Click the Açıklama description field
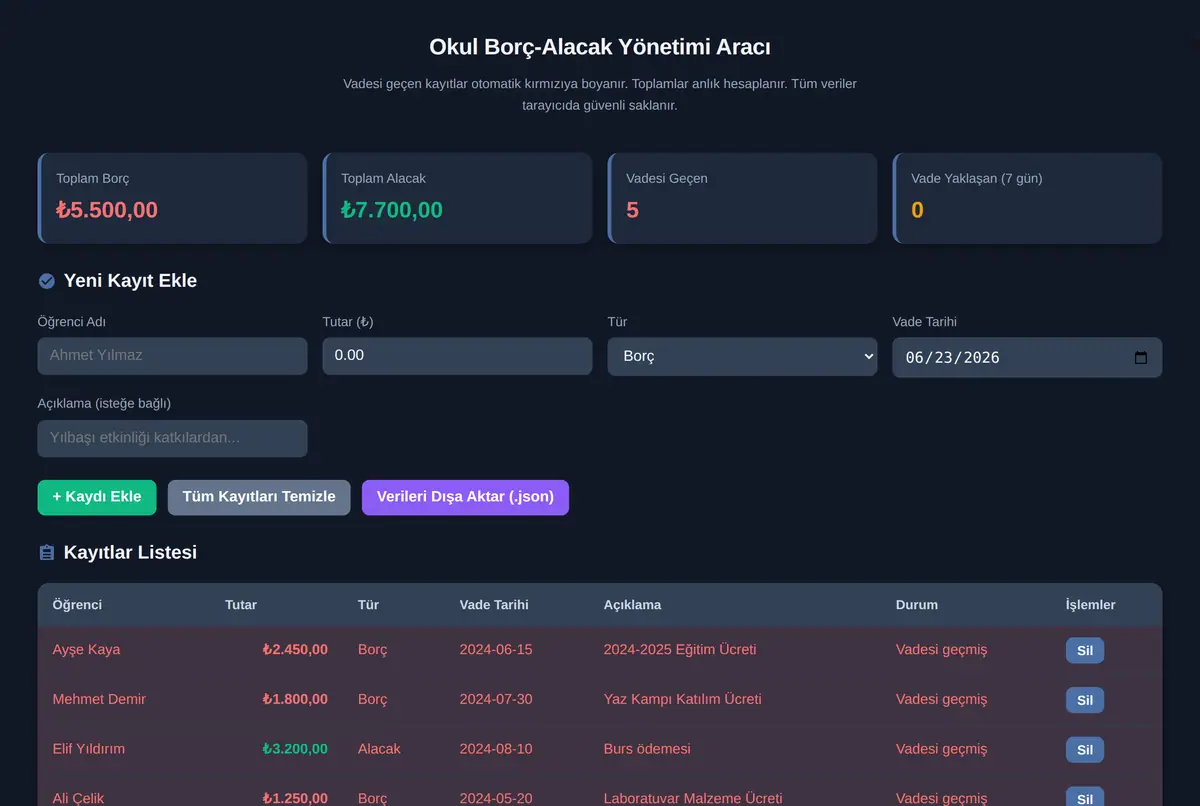This screenshot has height=806, width=1200. coord(172,438)
